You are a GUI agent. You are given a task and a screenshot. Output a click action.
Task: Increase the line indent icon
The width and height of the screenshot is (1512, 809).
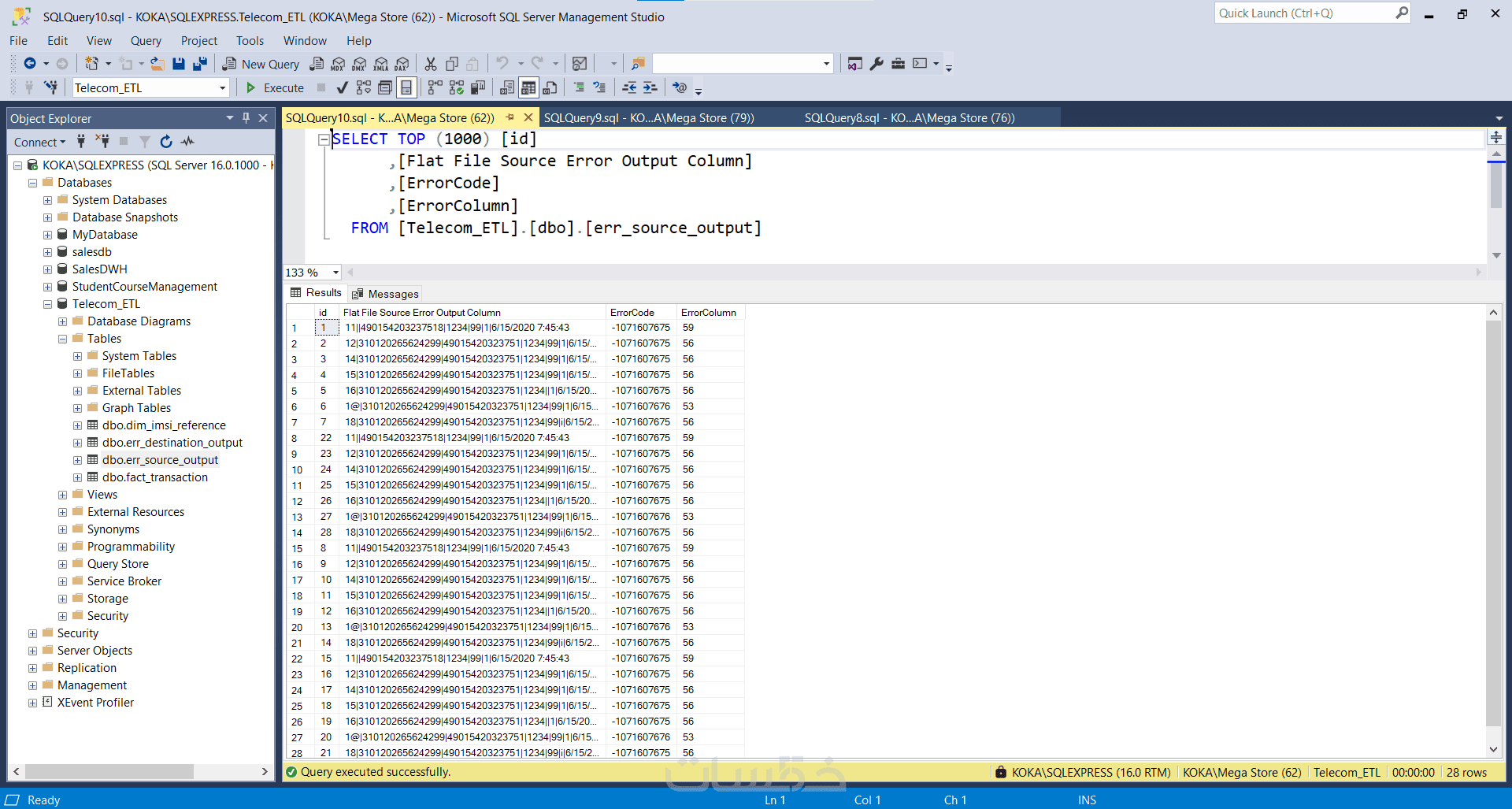[x=650, y=87]
